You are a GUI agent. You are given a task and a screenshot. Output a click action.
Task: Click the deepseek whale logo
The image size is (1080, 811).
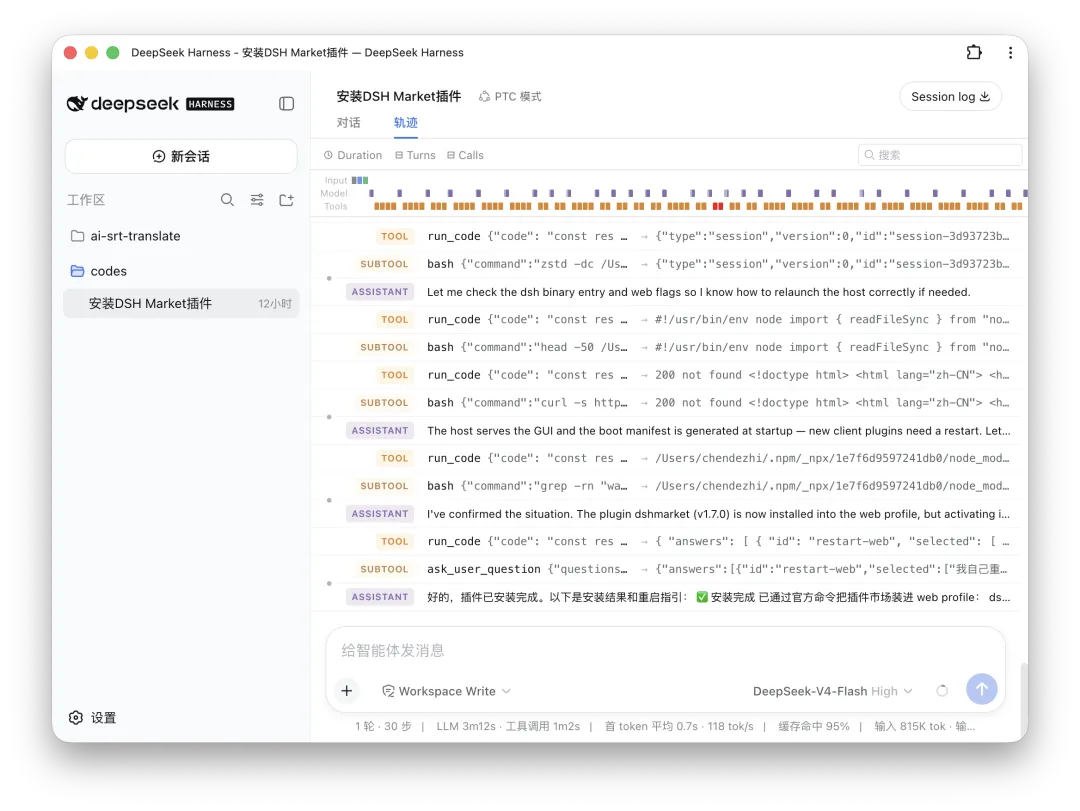pyautogui.click(x=76, y=103)
